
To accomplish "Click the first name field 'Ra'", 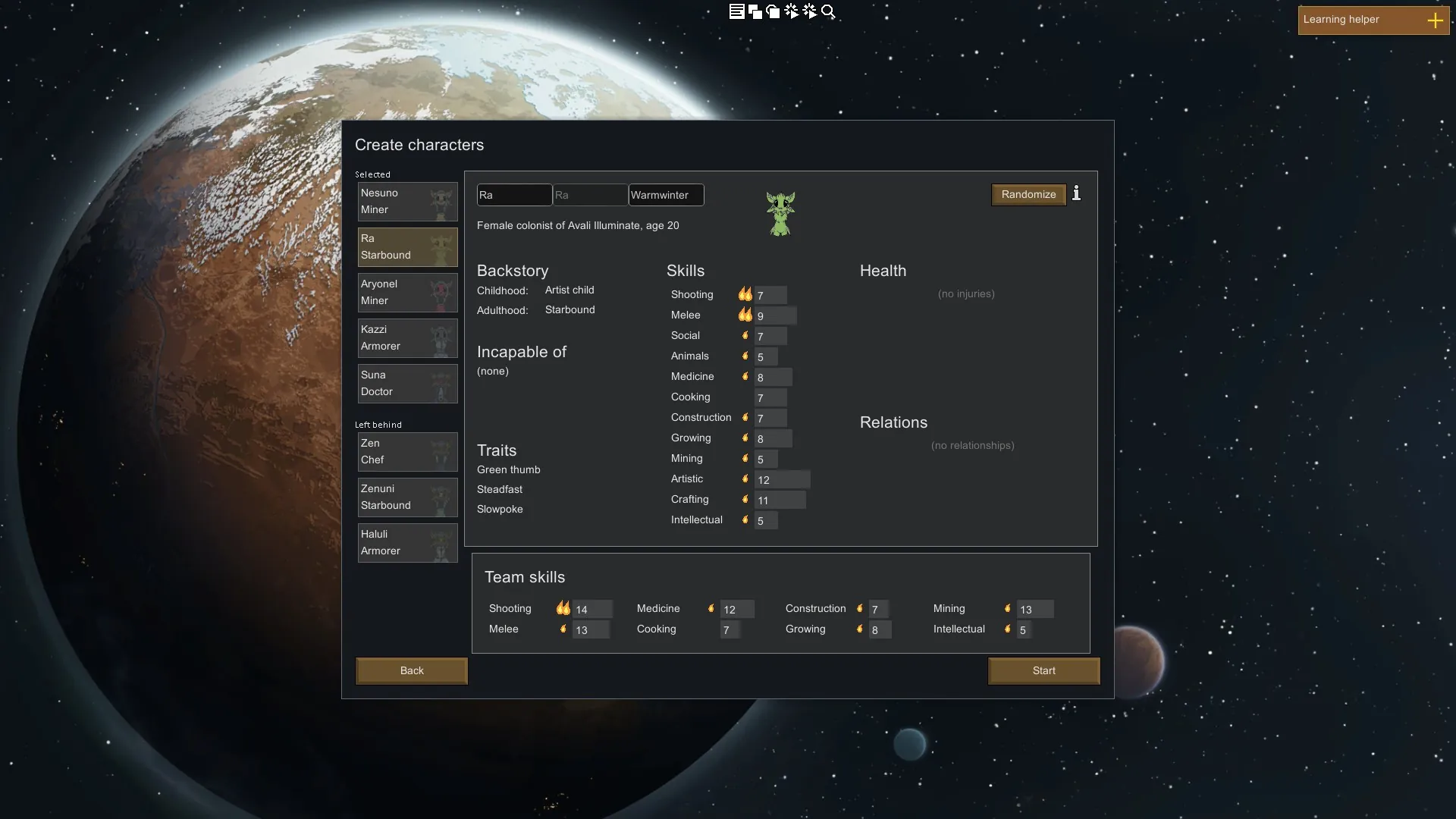I will [x=513, y=195].
